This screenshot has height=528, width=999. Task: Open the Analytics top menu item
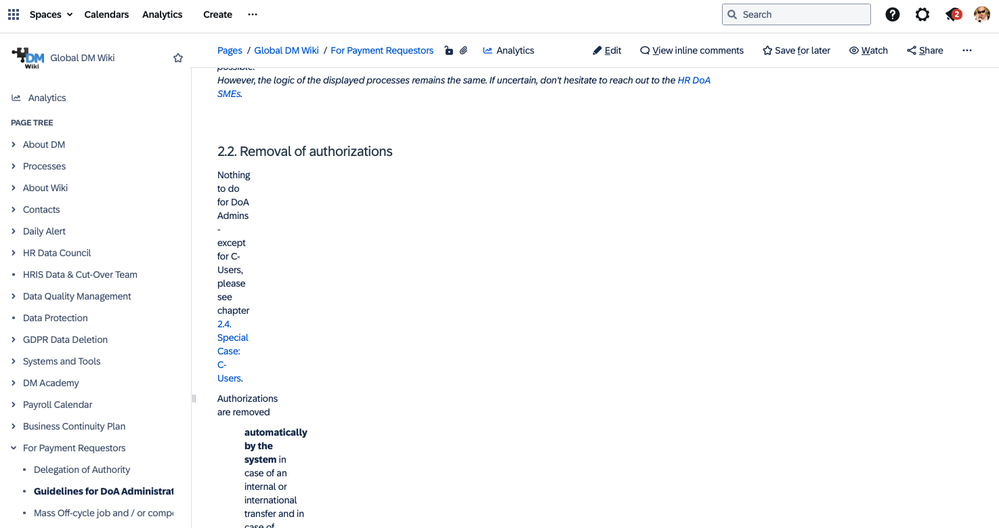(x=162, y=14)
